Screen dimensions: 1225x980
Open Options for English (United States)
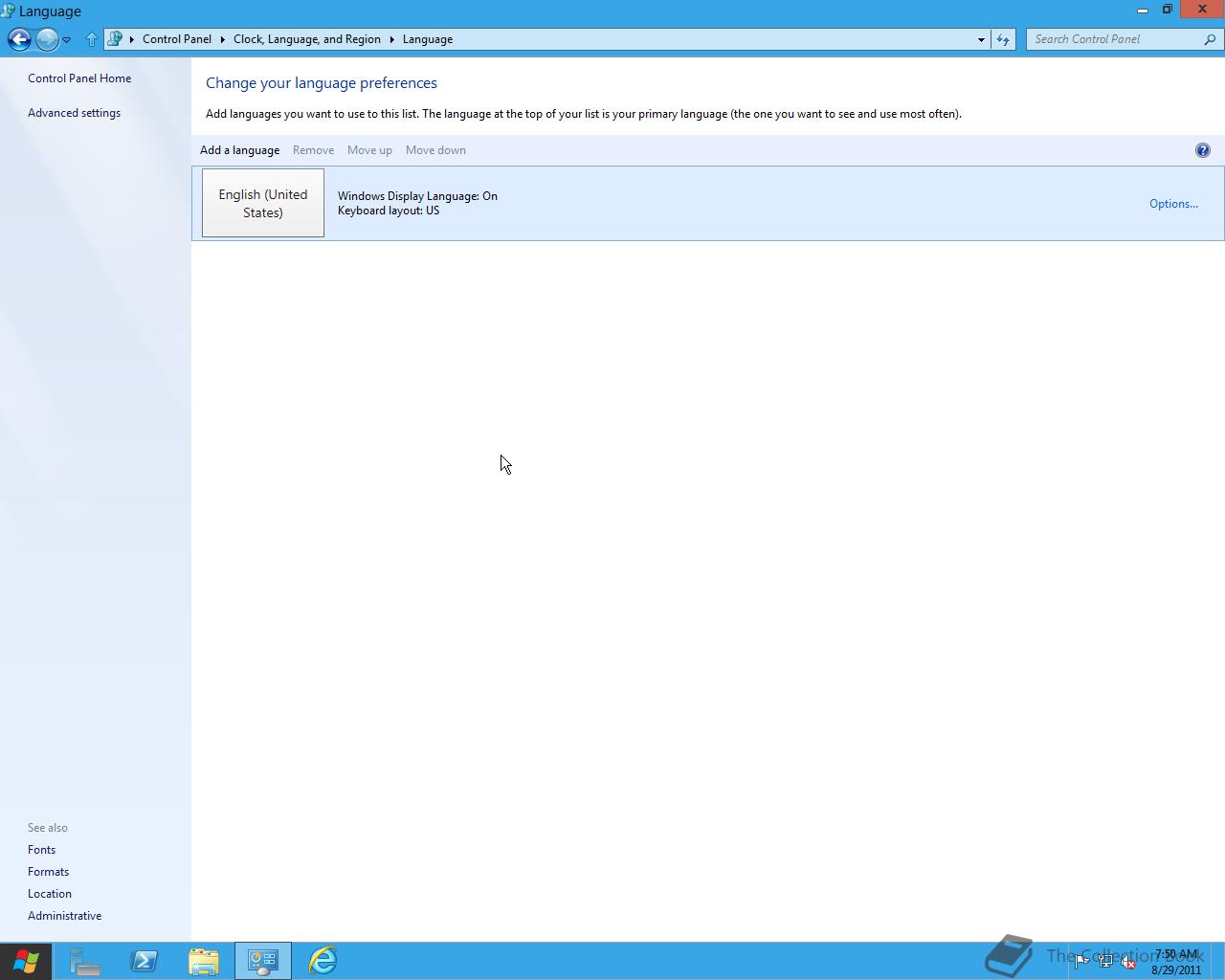point(1173,204)
